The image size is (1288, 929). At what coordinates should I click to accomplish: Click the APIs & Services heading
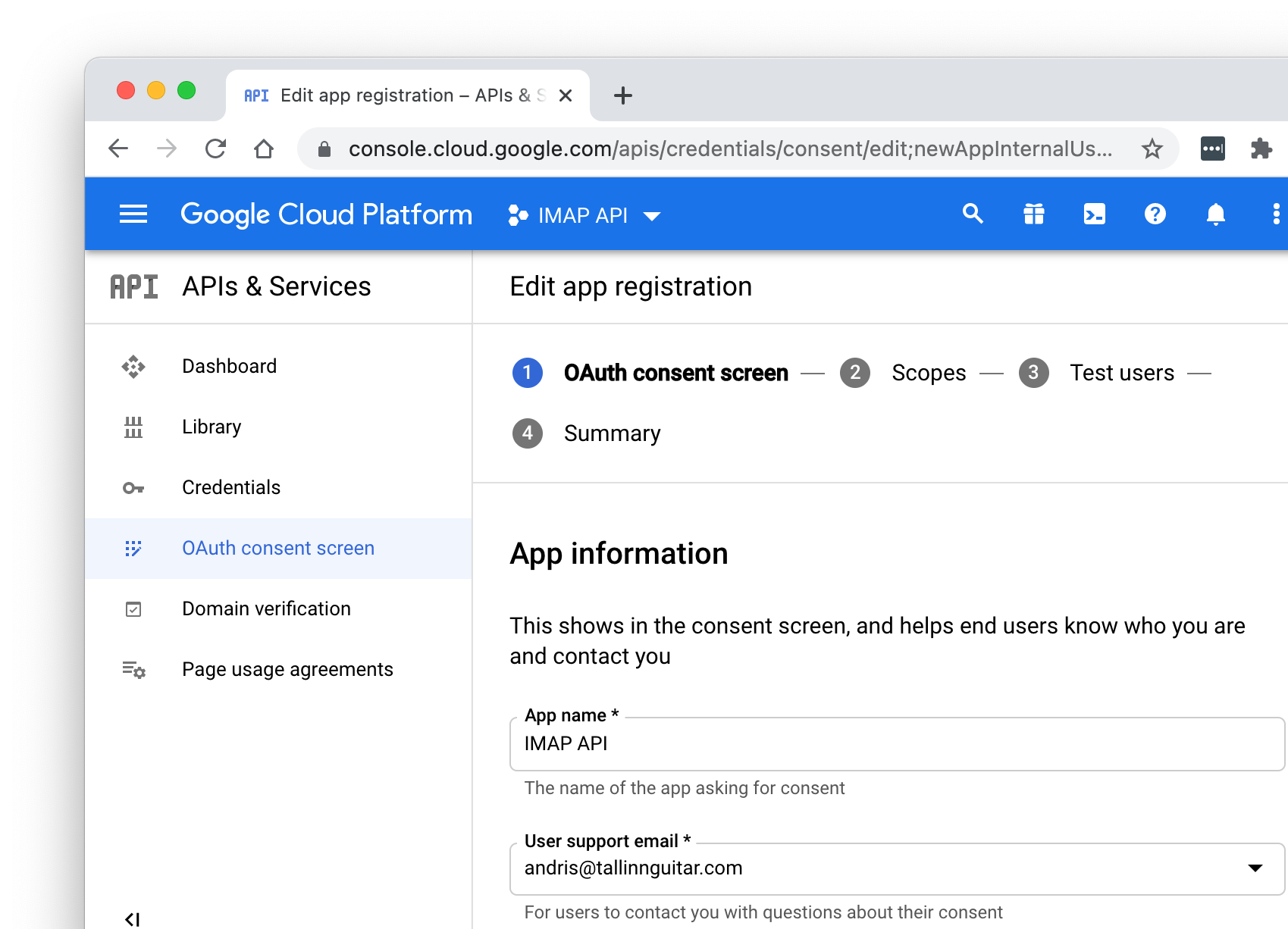(277, 286)
